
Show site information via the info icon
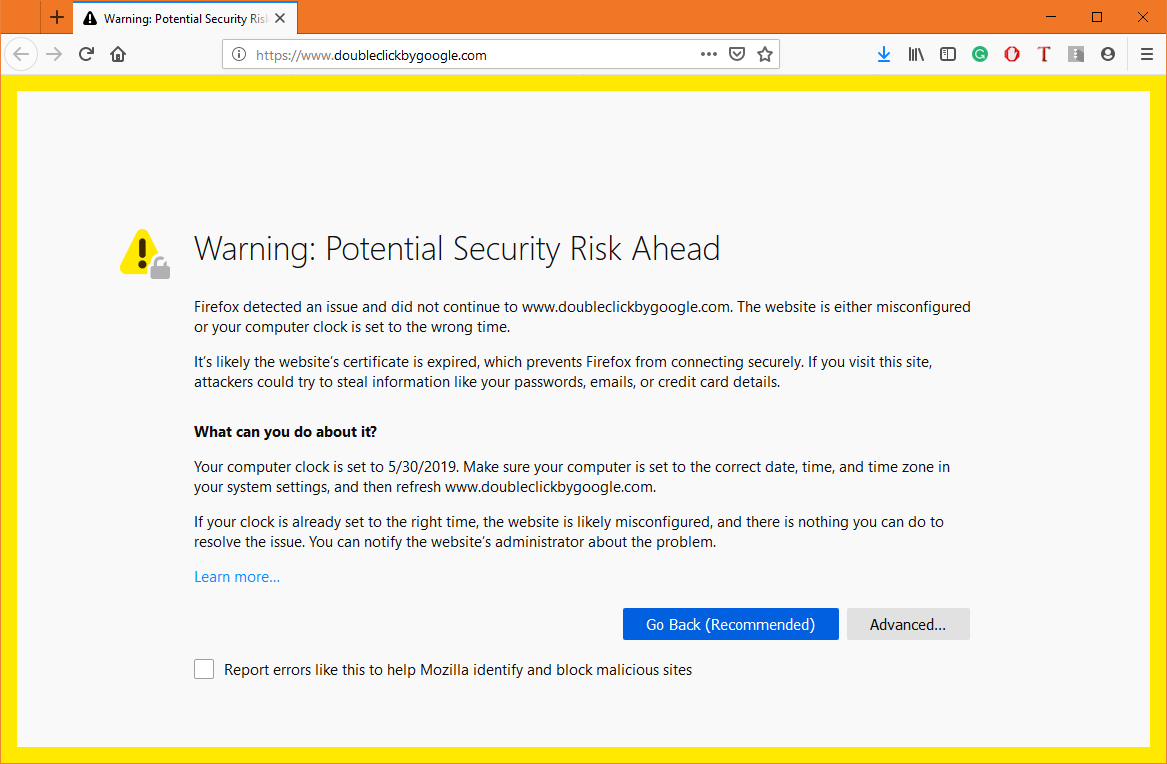pos(239,54)
